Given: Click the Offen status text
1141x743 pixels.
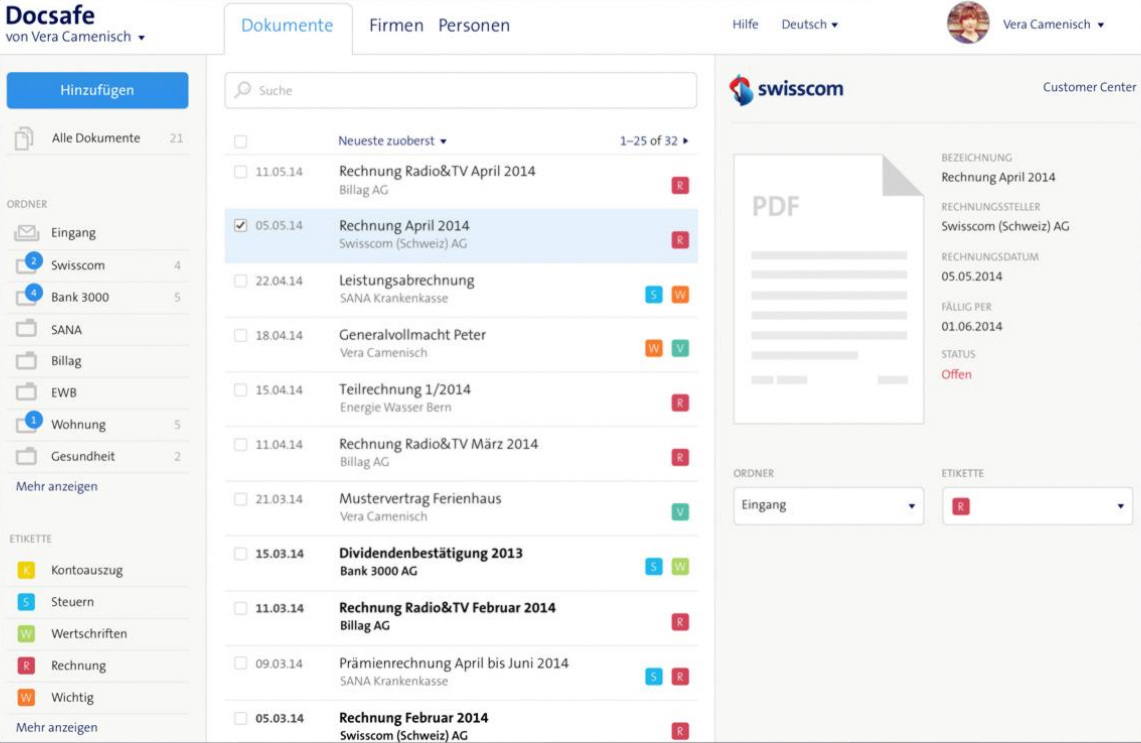Looking at the screenshot, I should point(956,375).
